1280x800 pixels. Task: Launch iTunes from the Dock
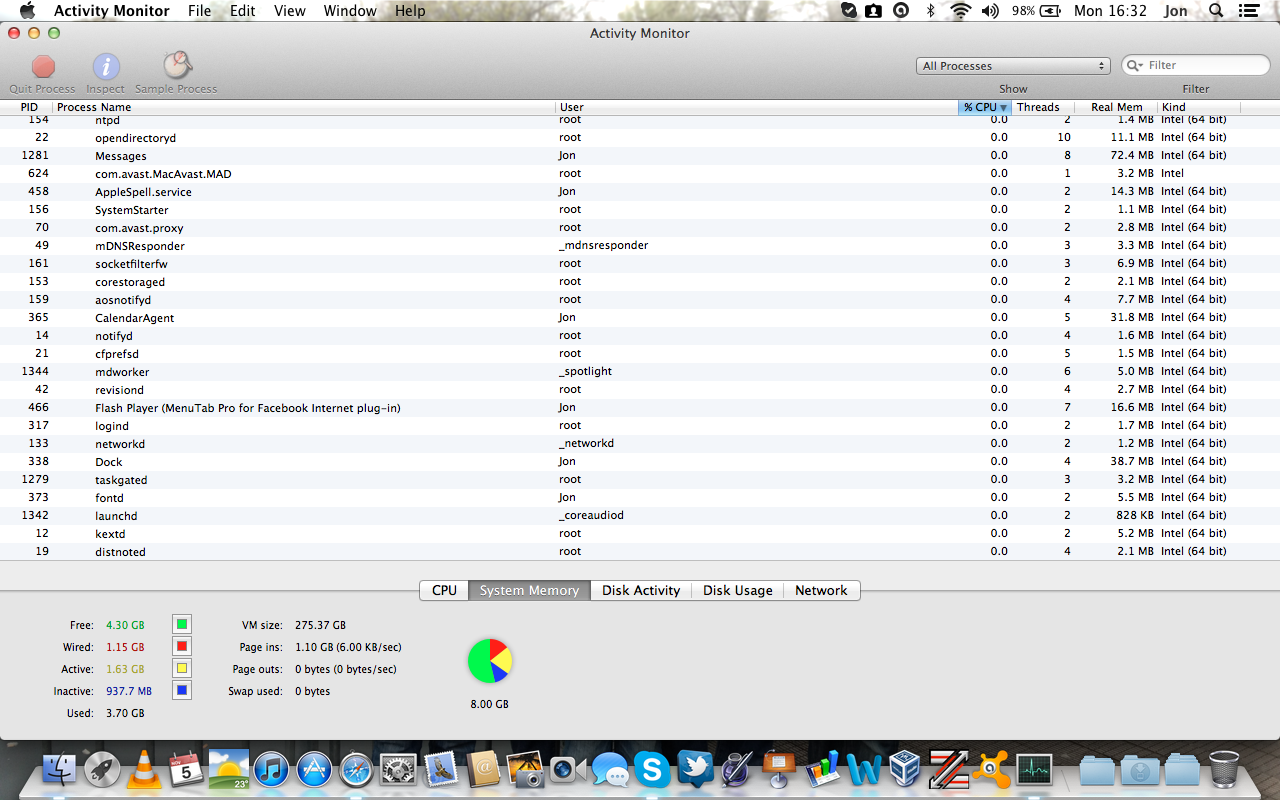click(x=271, y=769)
